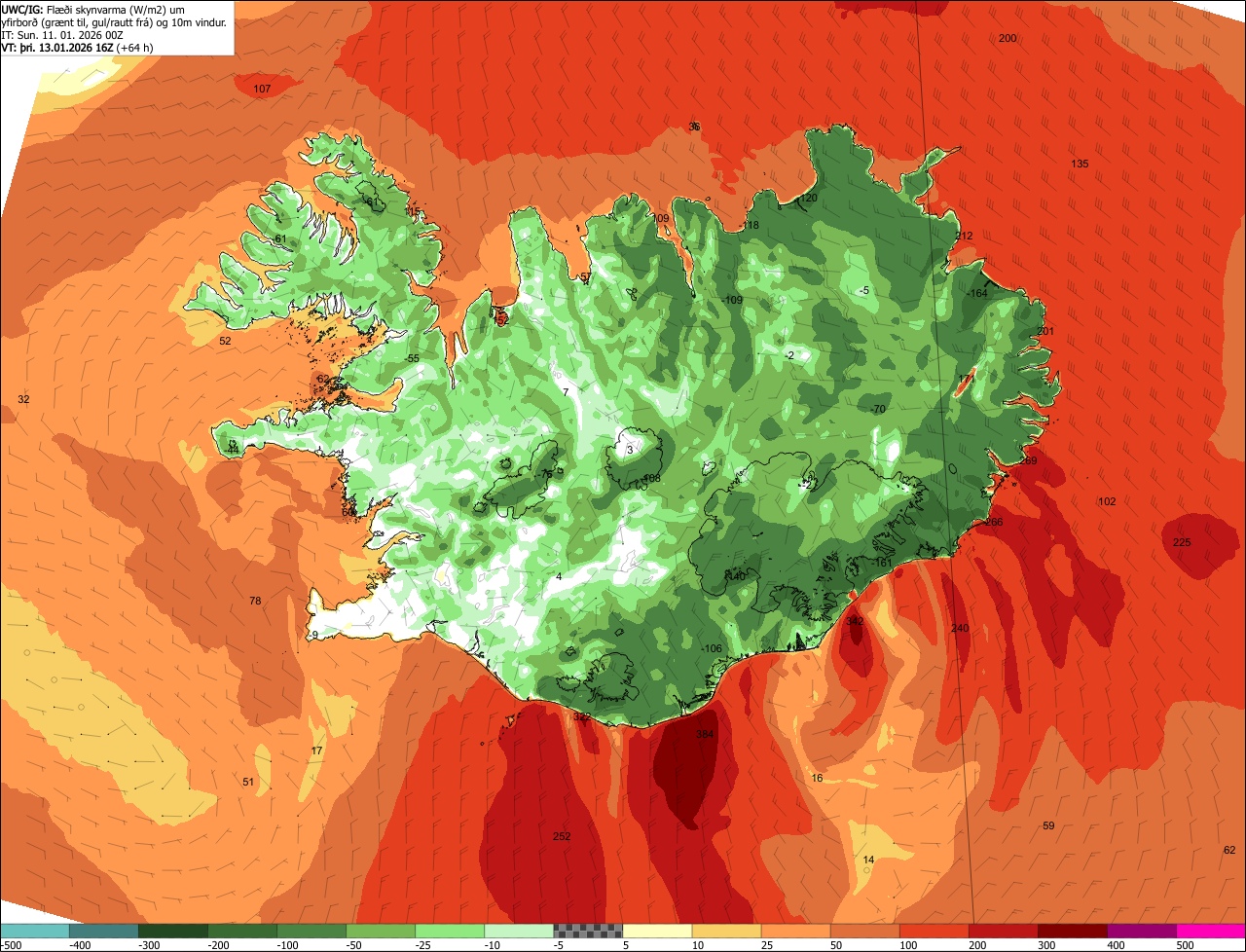Pick the -25 to -10 pale green swatch
The height and width of the screenshot is (952, 1246).
(450, 930)
